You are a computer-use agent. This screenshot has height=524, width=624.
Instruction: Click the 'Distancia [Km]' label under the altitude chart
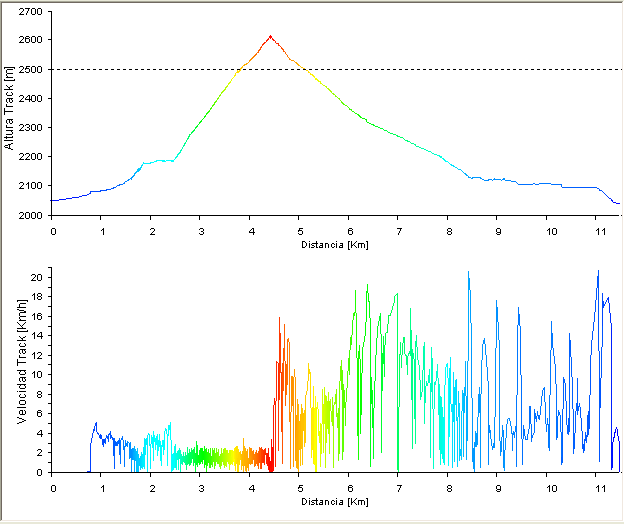coord(335,245)
